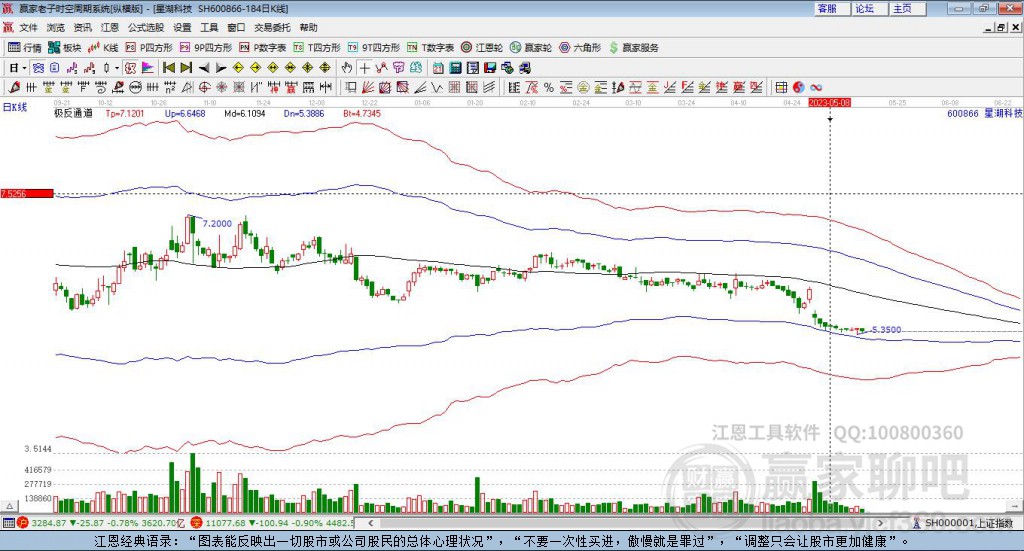1024x551 pixels.
Task: Click the save floppy disk icon
Action: click(x=490, y=68)
